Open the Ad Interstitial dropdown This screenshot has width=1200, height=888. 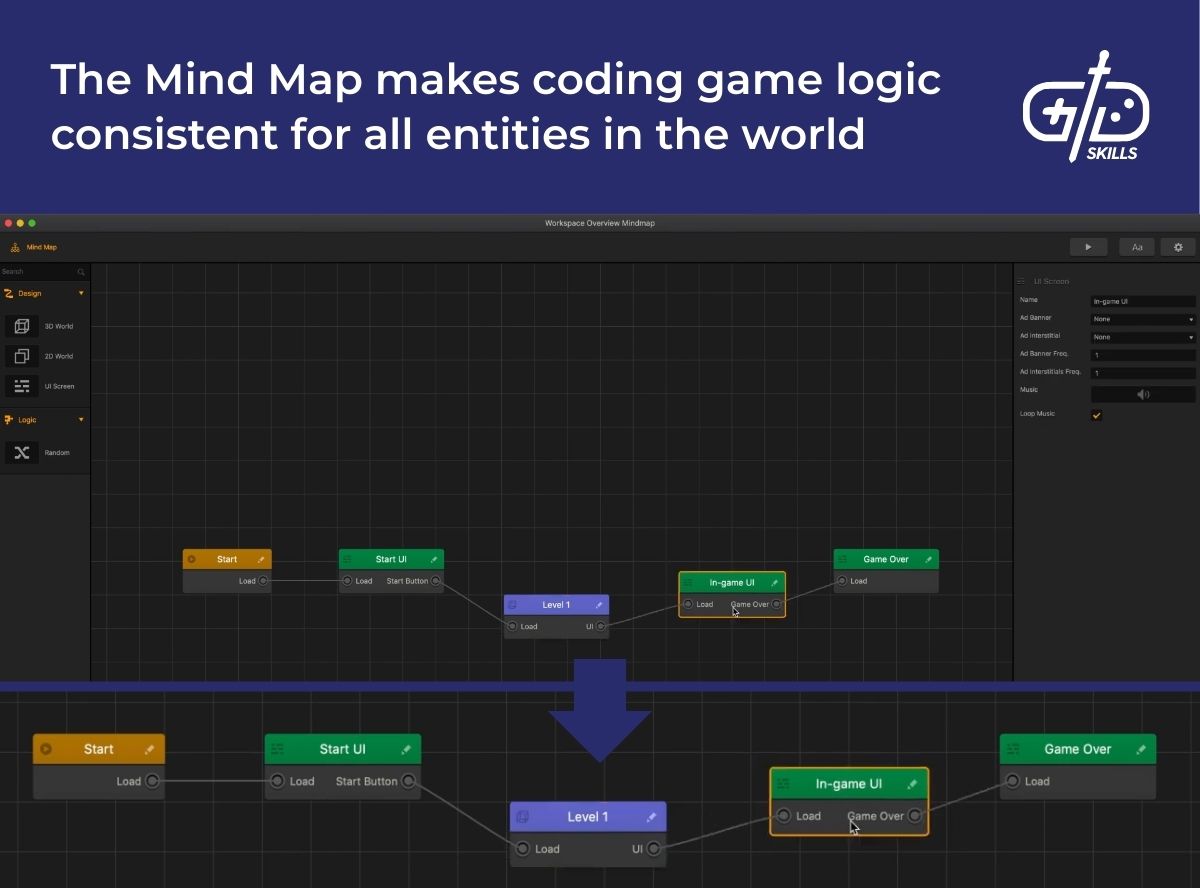click(1142, 335)
